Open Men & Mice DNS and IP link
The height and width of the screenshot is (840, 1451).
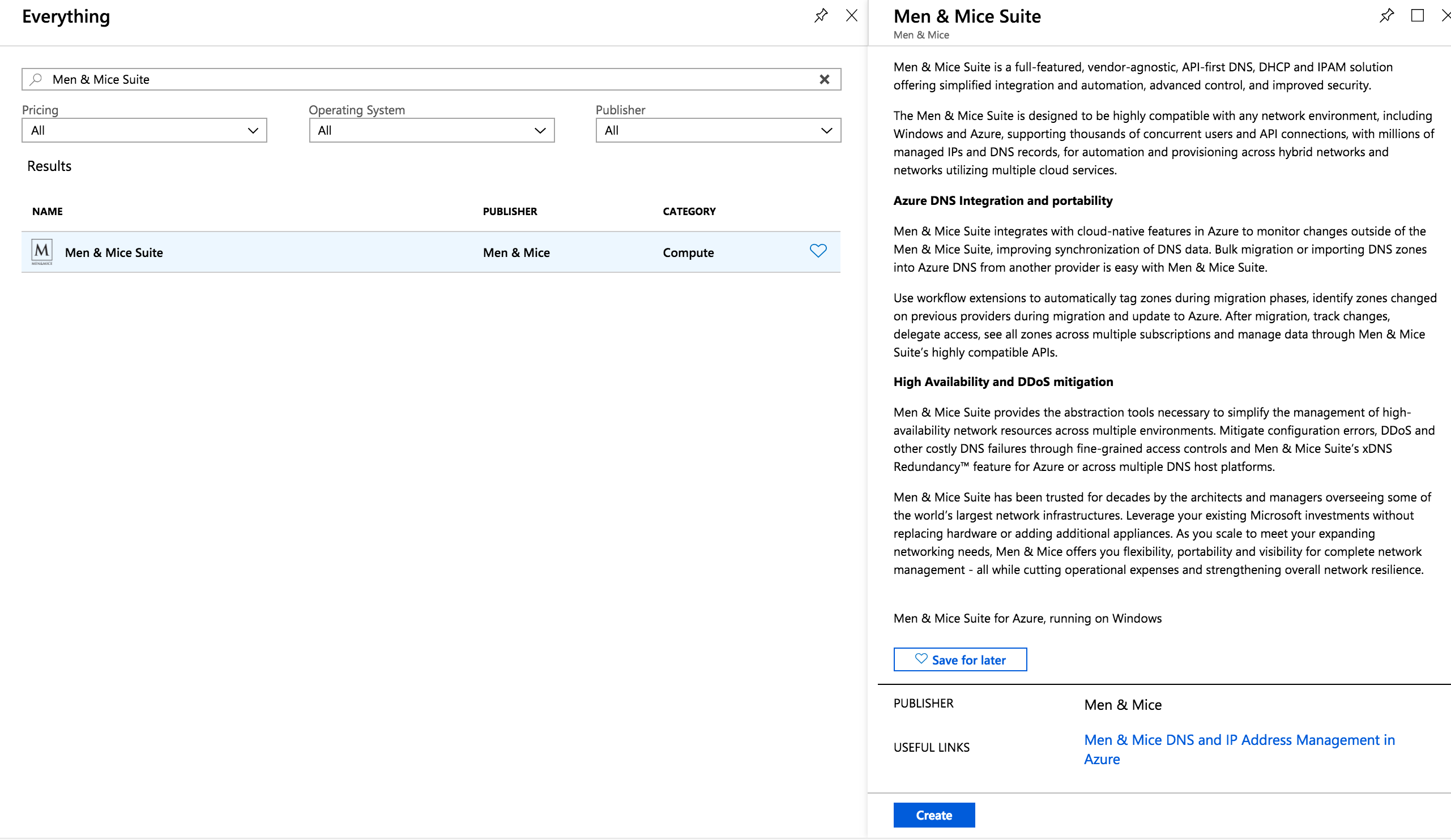click(1239, 740)
